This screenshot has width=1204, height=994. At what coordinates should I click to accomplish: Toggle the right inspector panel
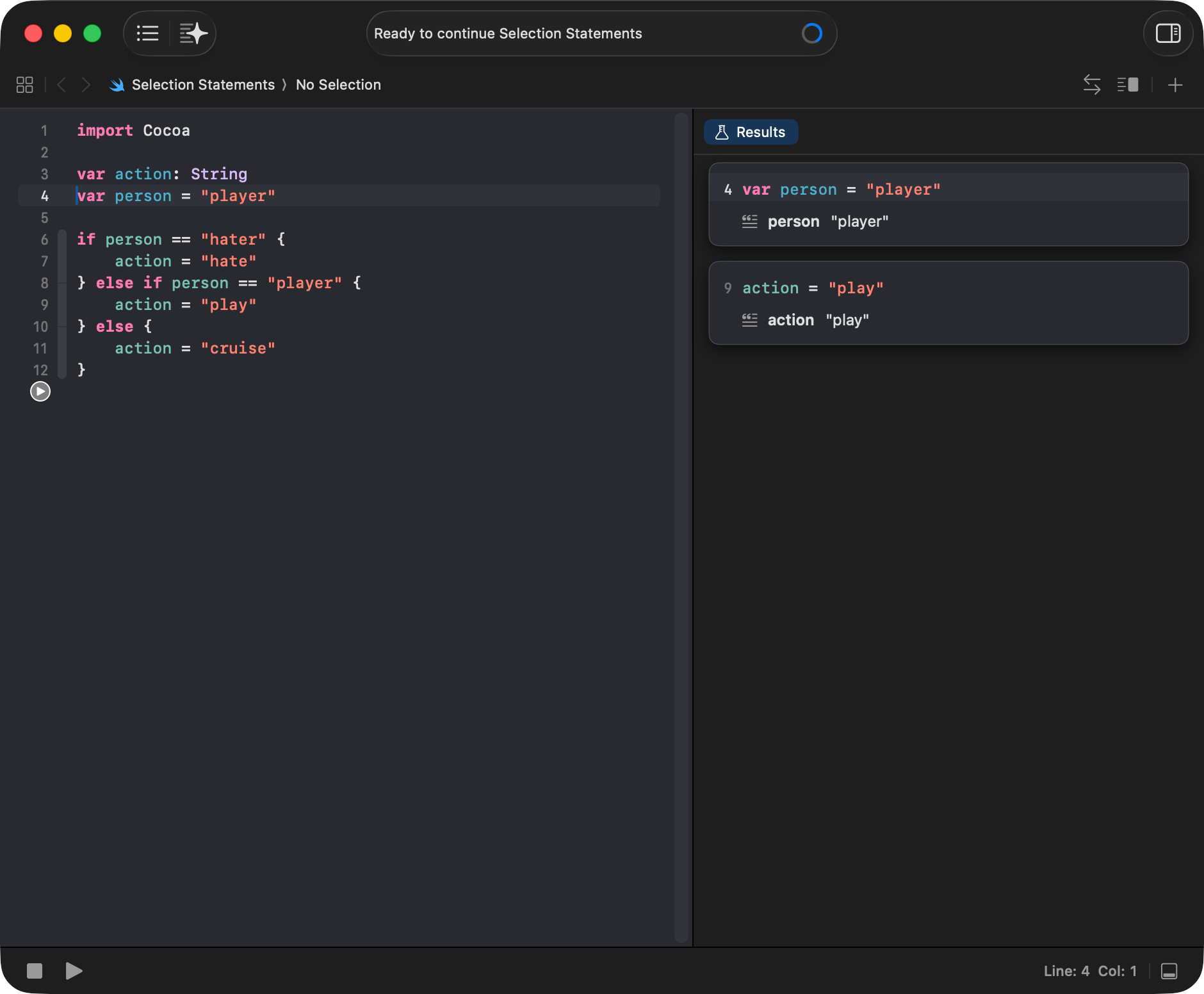tap(1167, 33)
